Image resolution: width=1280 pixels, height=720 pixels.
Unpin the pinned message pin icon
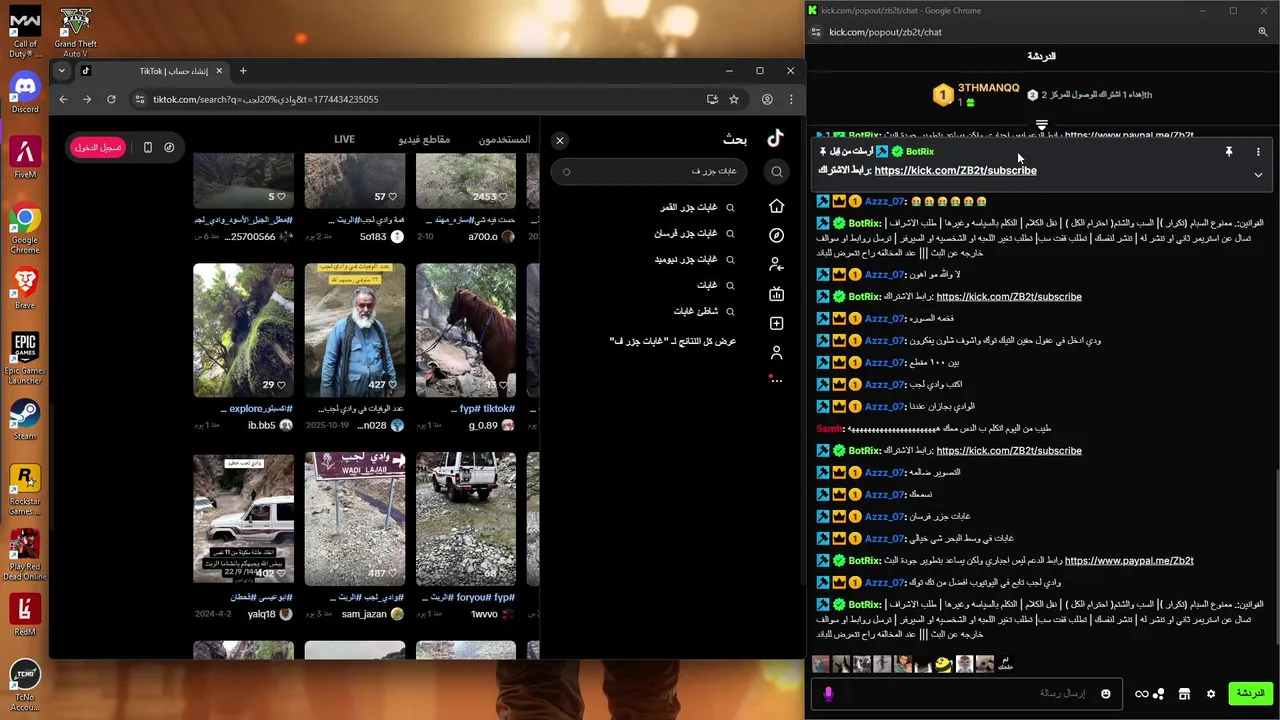1229,152
